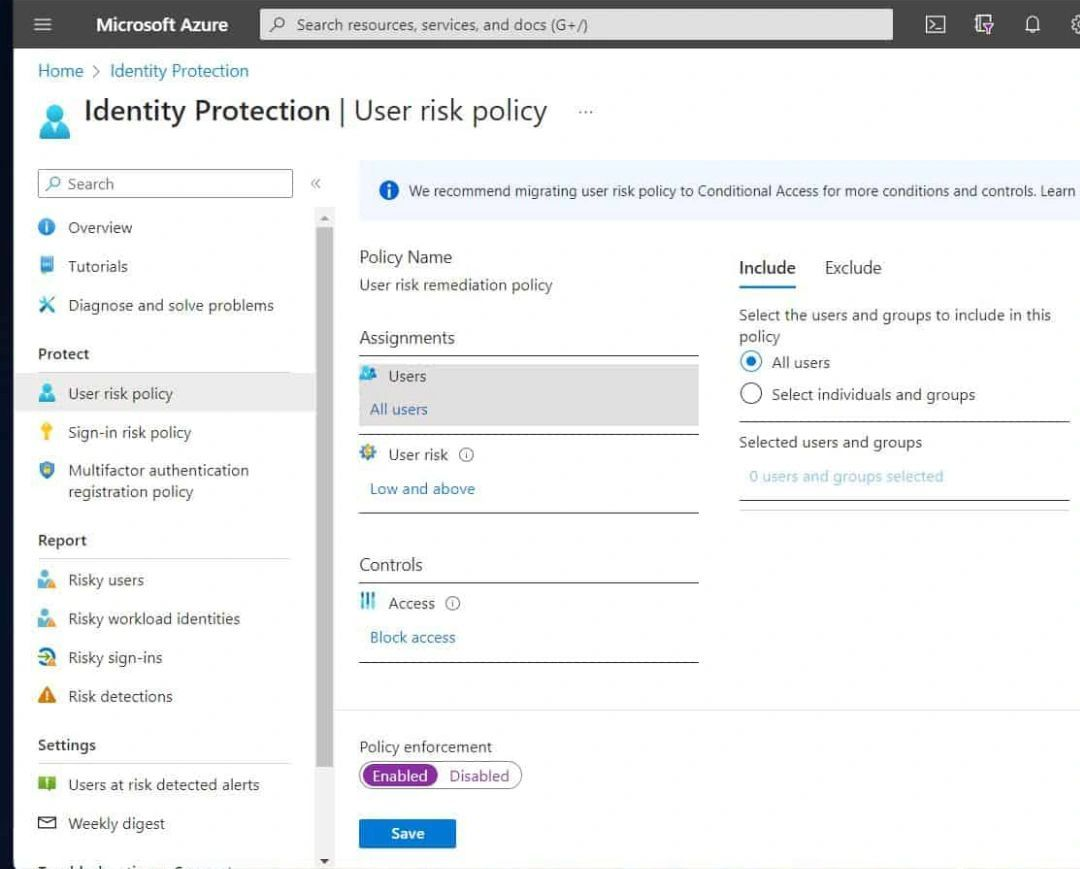Screen dimensions: 1080x869
Task: Click the Weekly digest envelope icon
Action: [x=46, y=823]
